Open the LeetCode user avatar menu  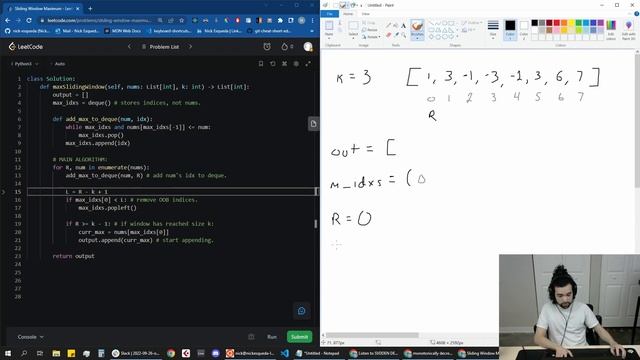coord(308,47)
